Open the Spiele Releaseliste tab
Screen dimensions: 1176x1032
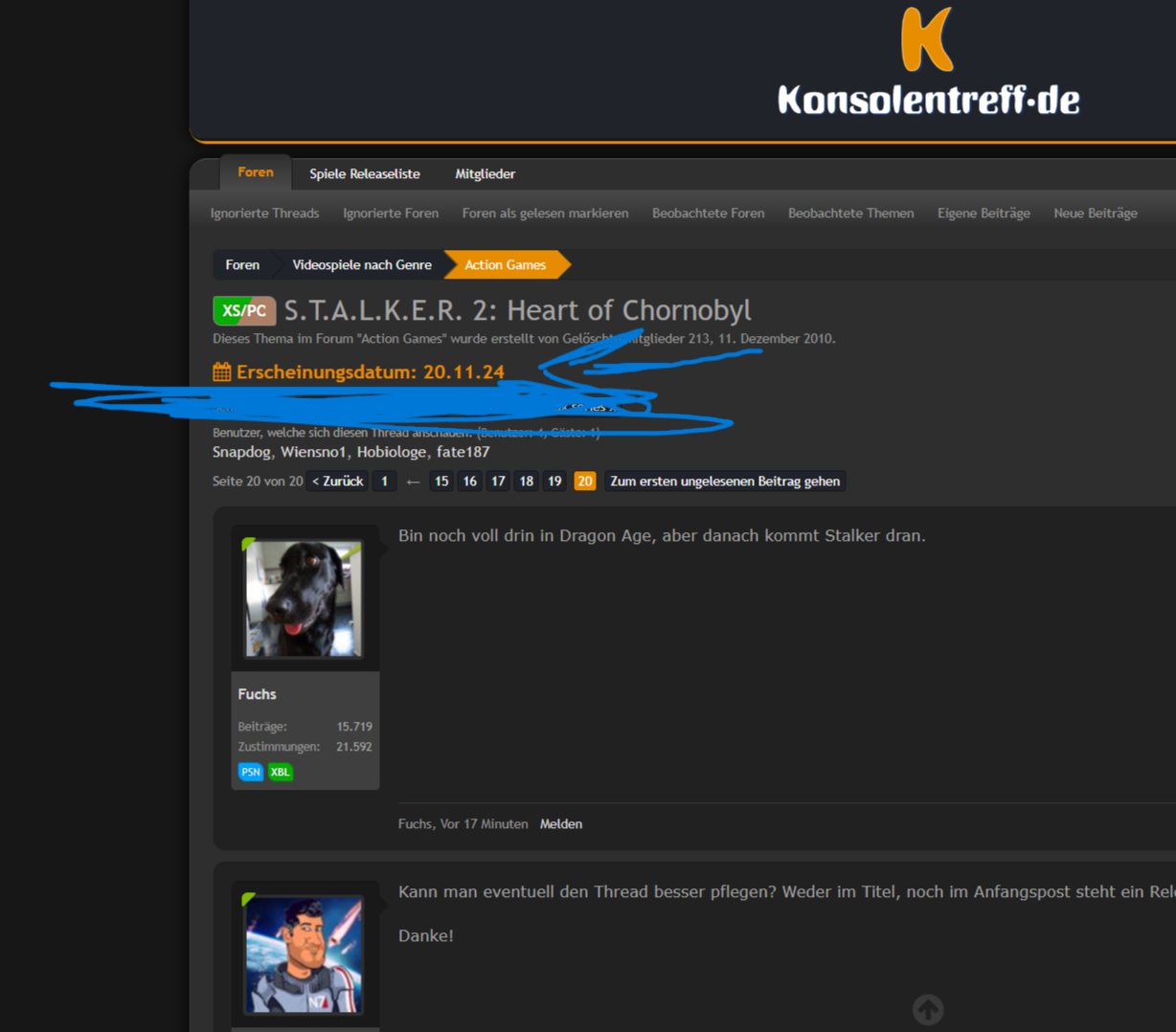pos(365,173)
